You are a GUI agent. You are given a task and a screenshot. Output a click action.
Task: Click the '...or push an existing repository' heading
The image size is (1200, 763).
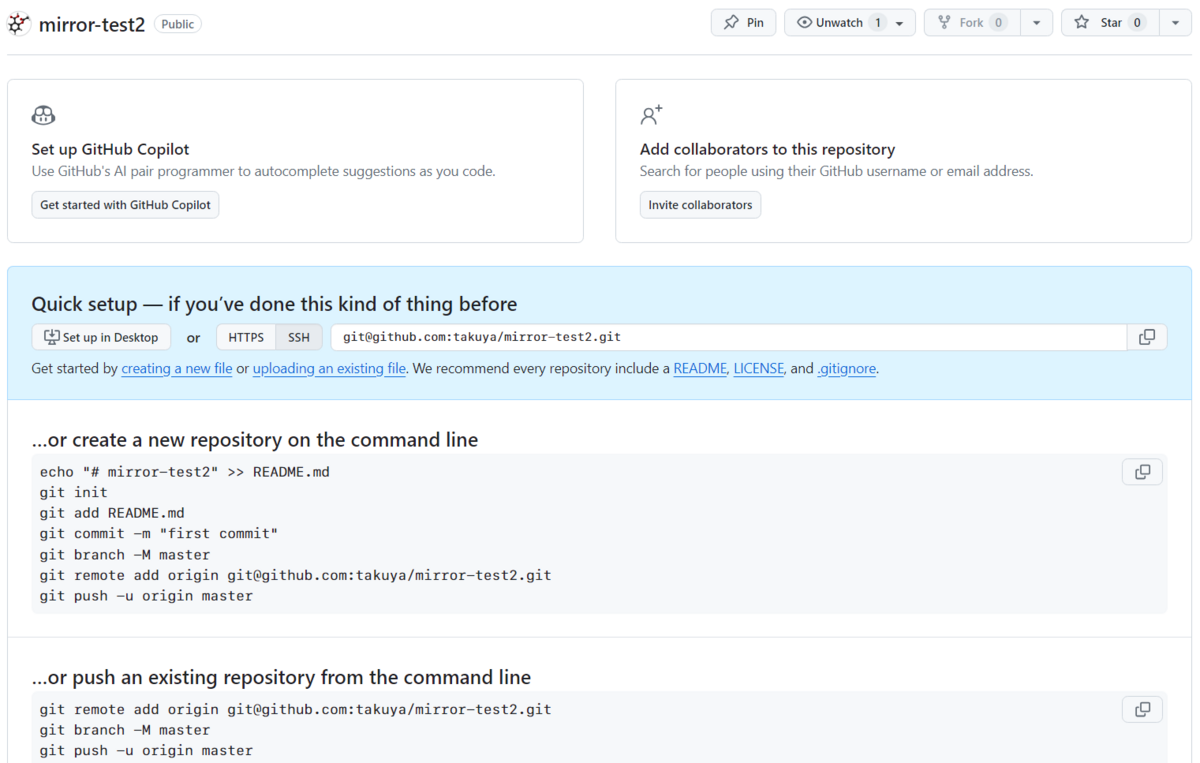point(281,678)
